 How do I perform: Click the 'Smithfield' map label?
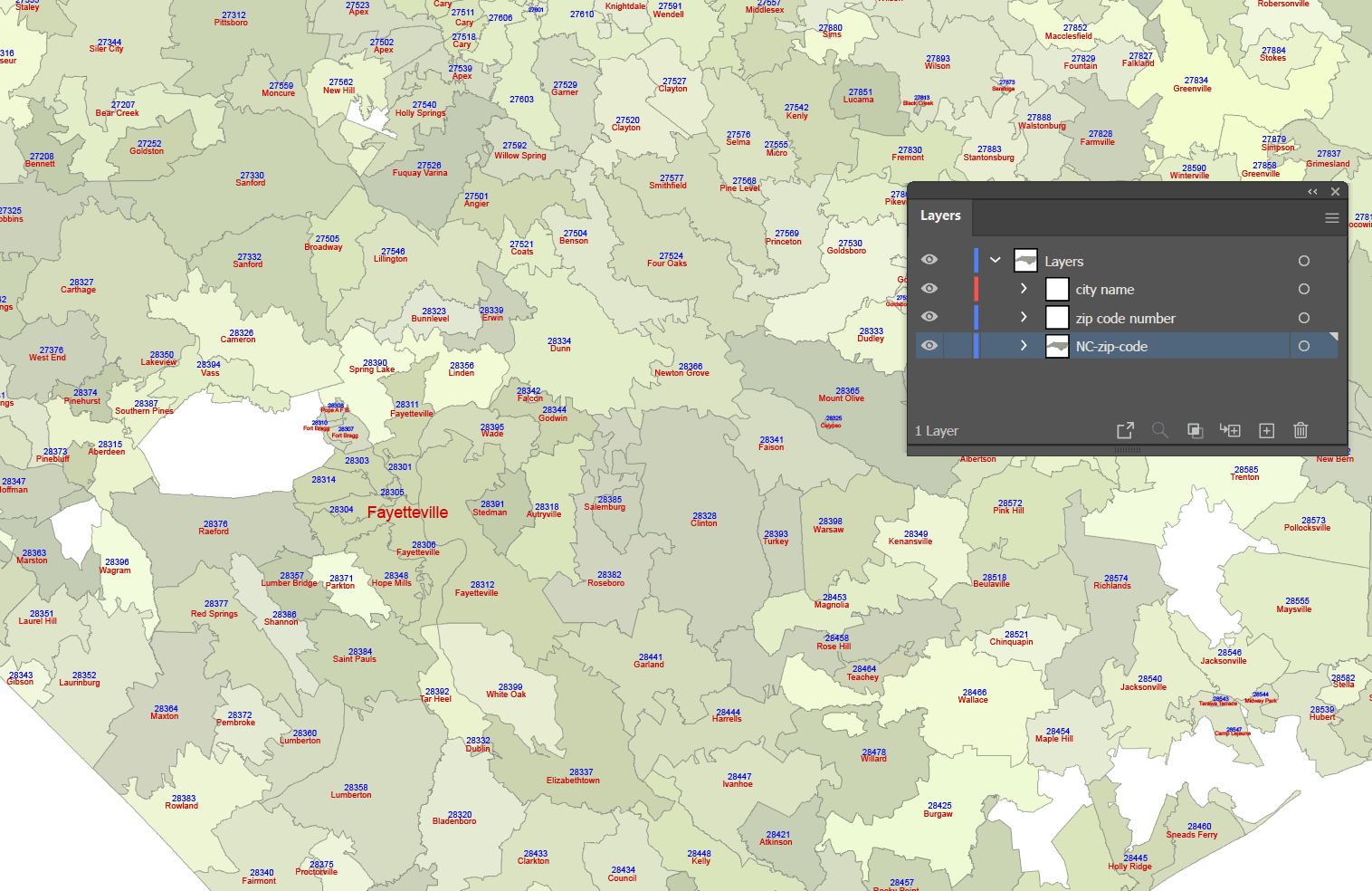point(668,186)
